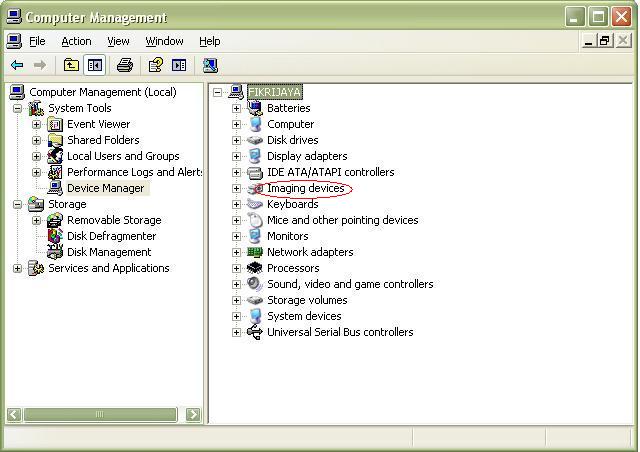This screenshot has width=640, height=452.
Task: Click the Local Users and Groups icon
Action: (x=55, y=156)
